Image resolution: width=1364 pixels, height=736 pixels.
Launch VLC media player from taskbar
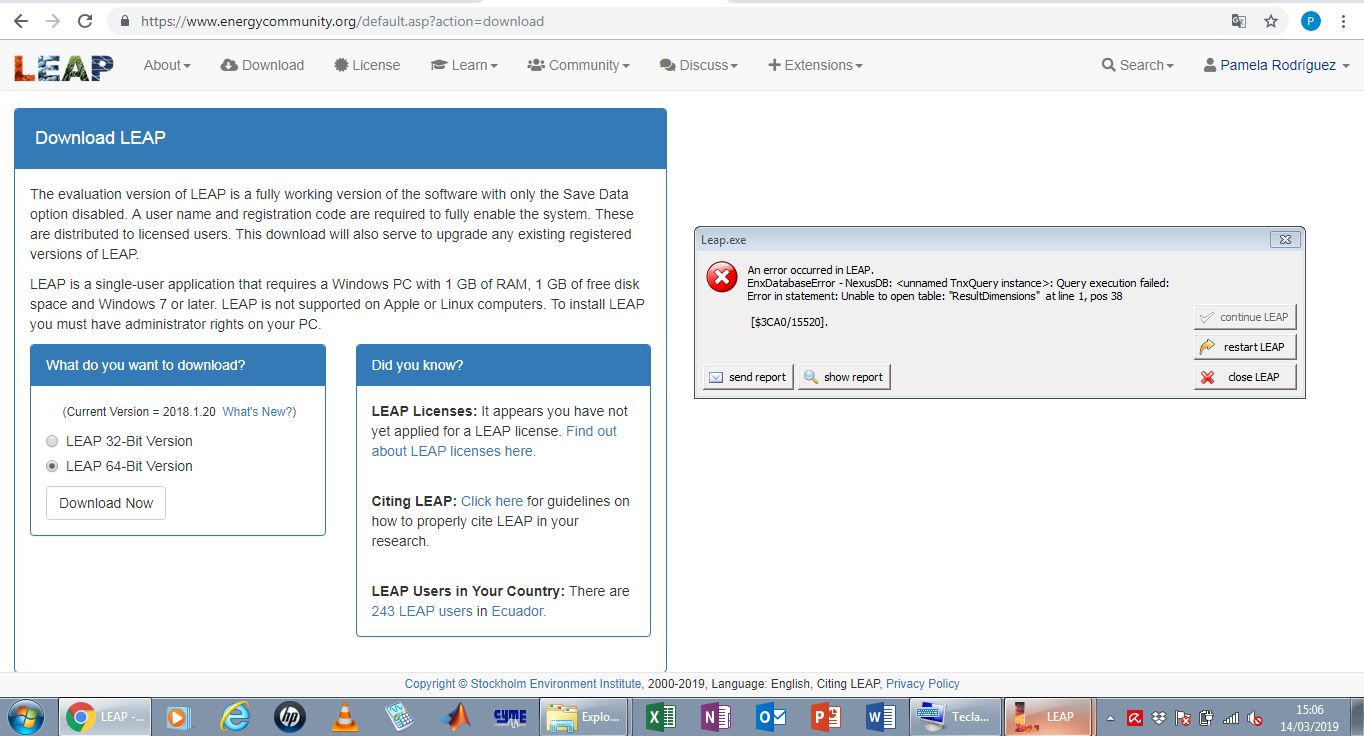pos(345,716)
